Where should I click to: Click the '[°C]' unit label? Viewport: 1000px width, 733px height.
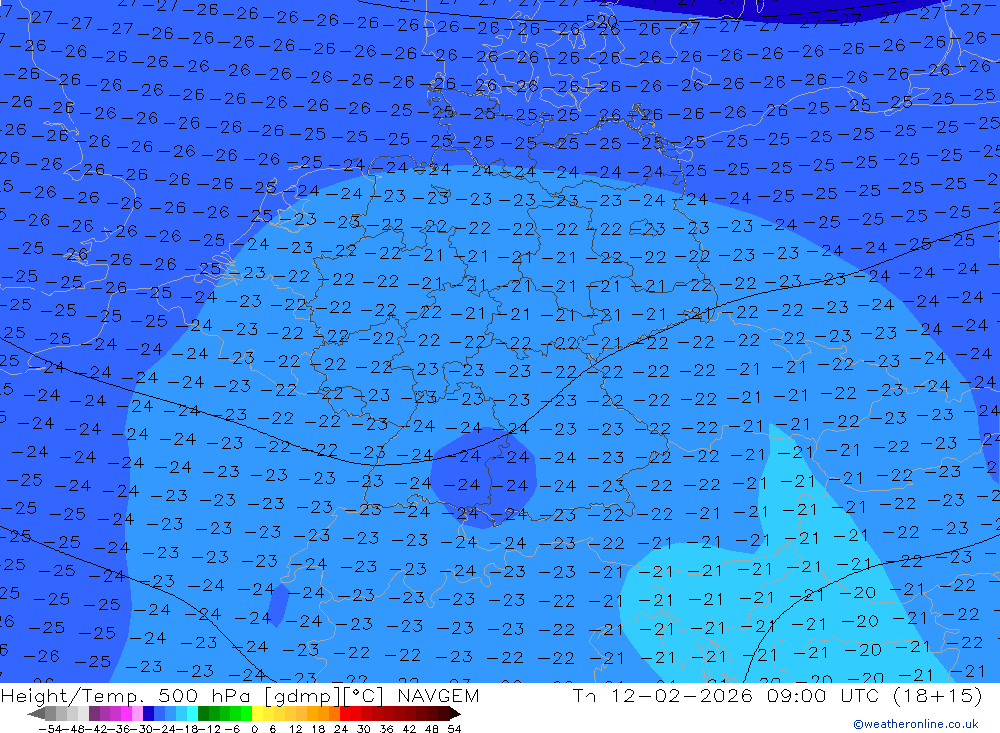364,696
